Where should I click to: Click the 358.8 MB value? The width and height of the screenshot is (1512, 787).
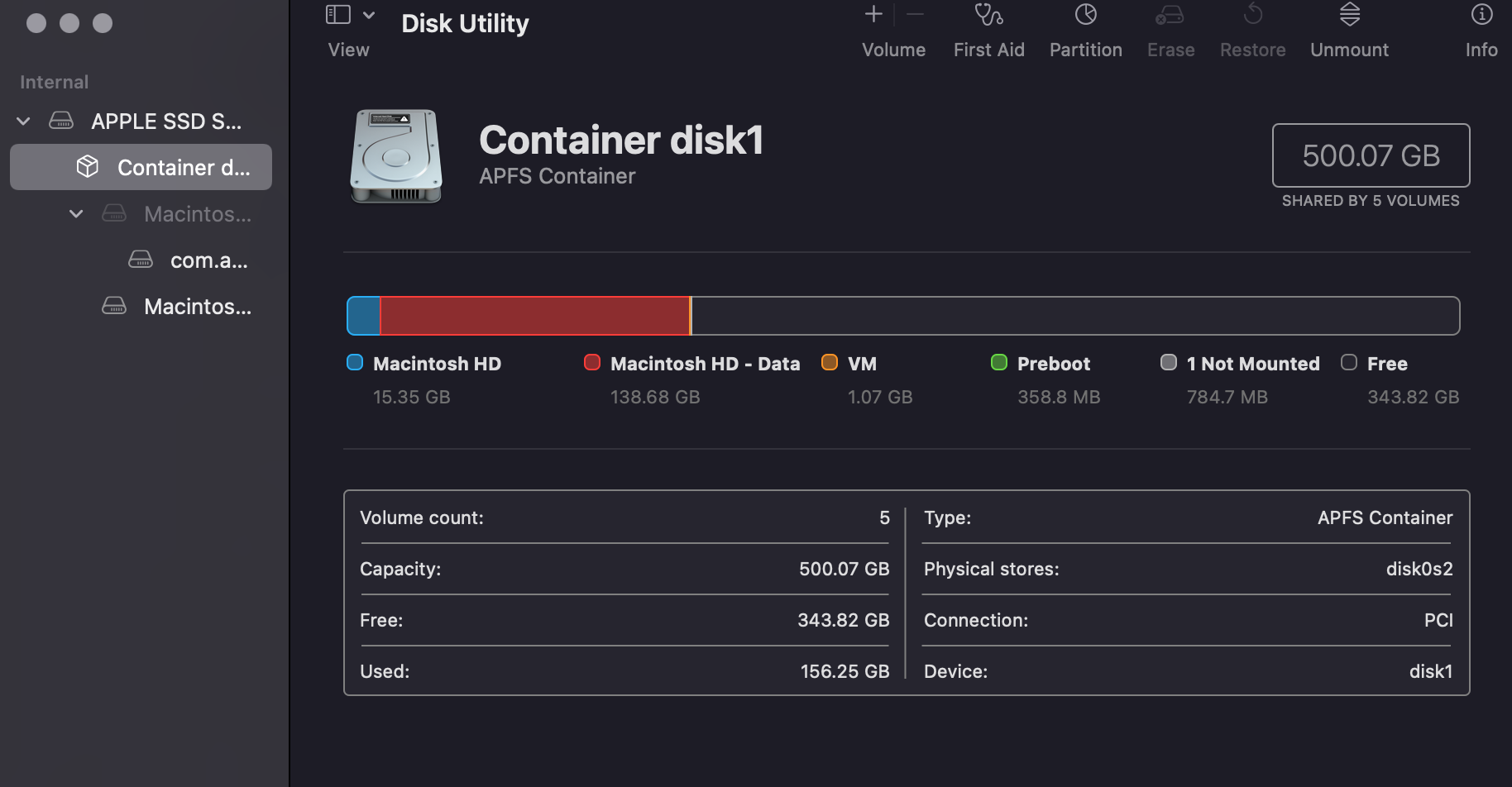(x=1059, y=397)
